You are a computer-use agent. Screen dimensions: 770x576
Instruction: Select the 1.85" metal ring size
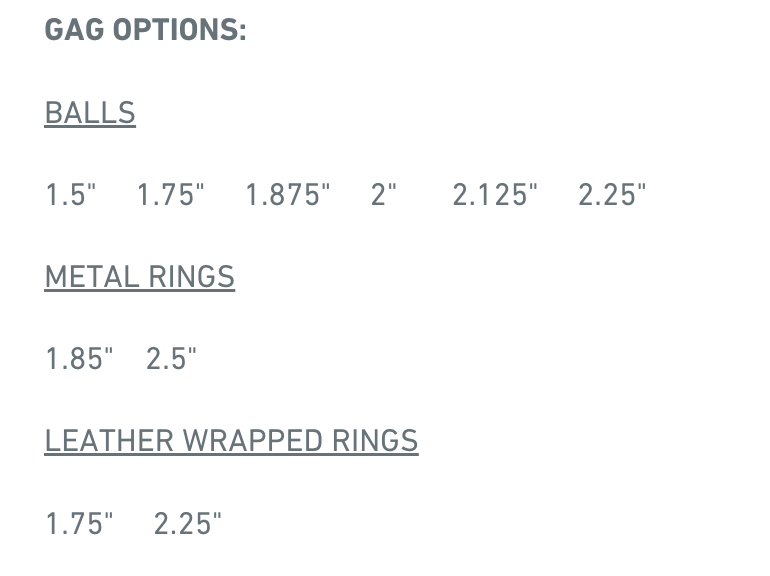click(x=79, y=358)
